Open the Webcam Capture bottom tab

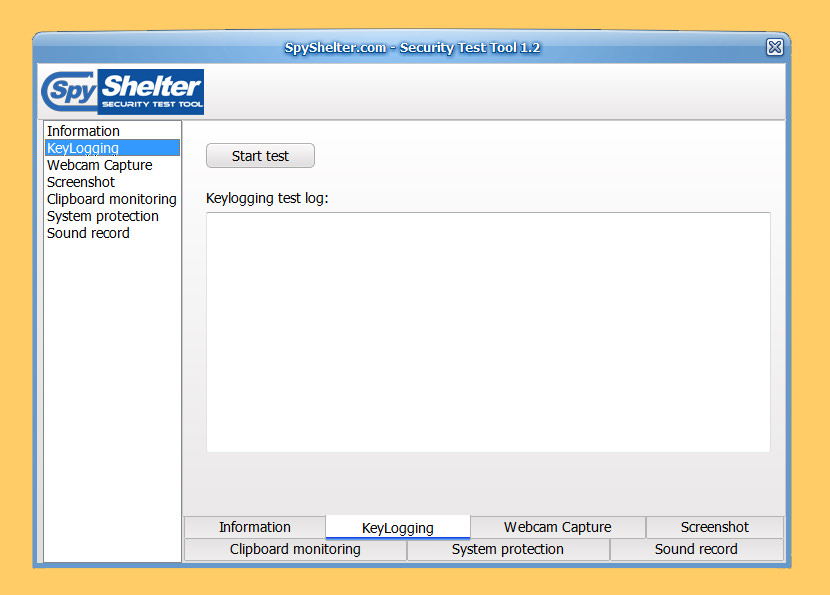point(557,527)
